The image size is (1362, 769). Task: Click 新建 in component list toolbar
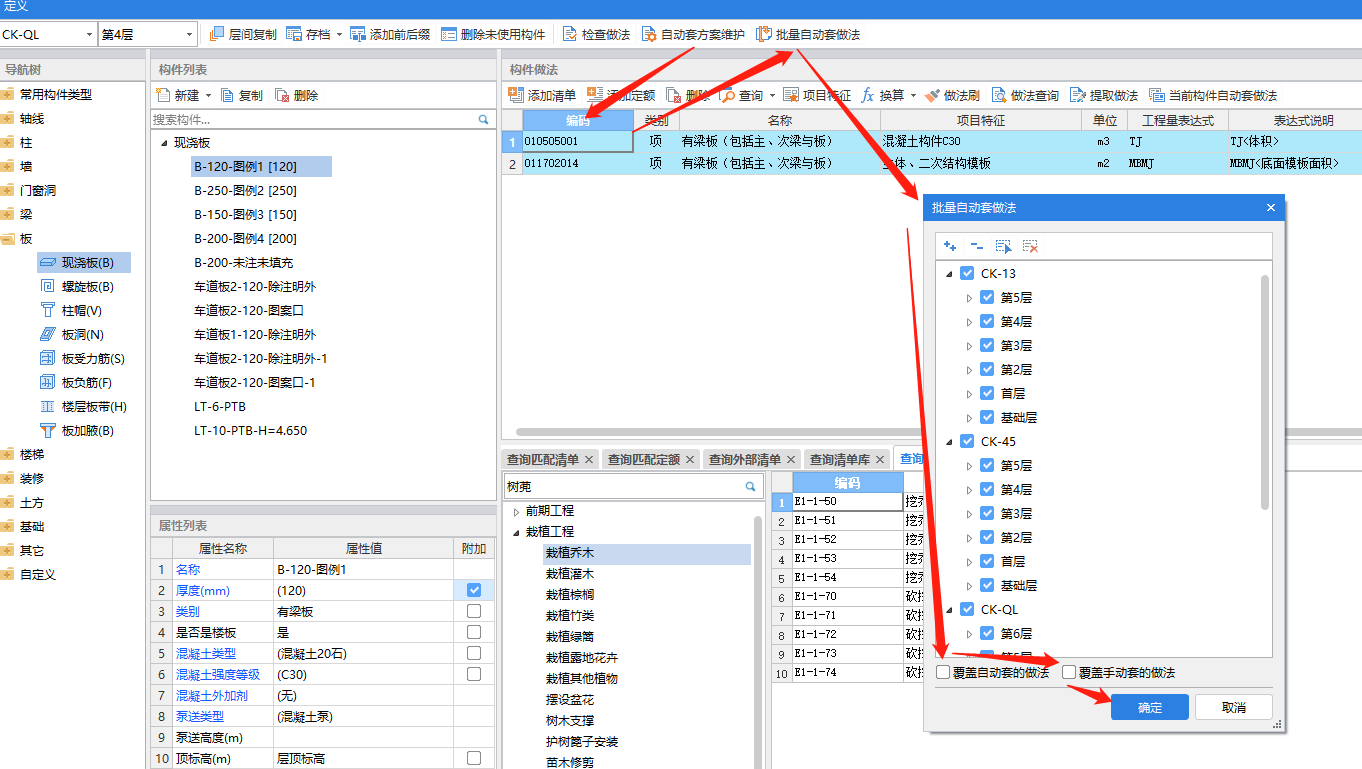(179, 95)
